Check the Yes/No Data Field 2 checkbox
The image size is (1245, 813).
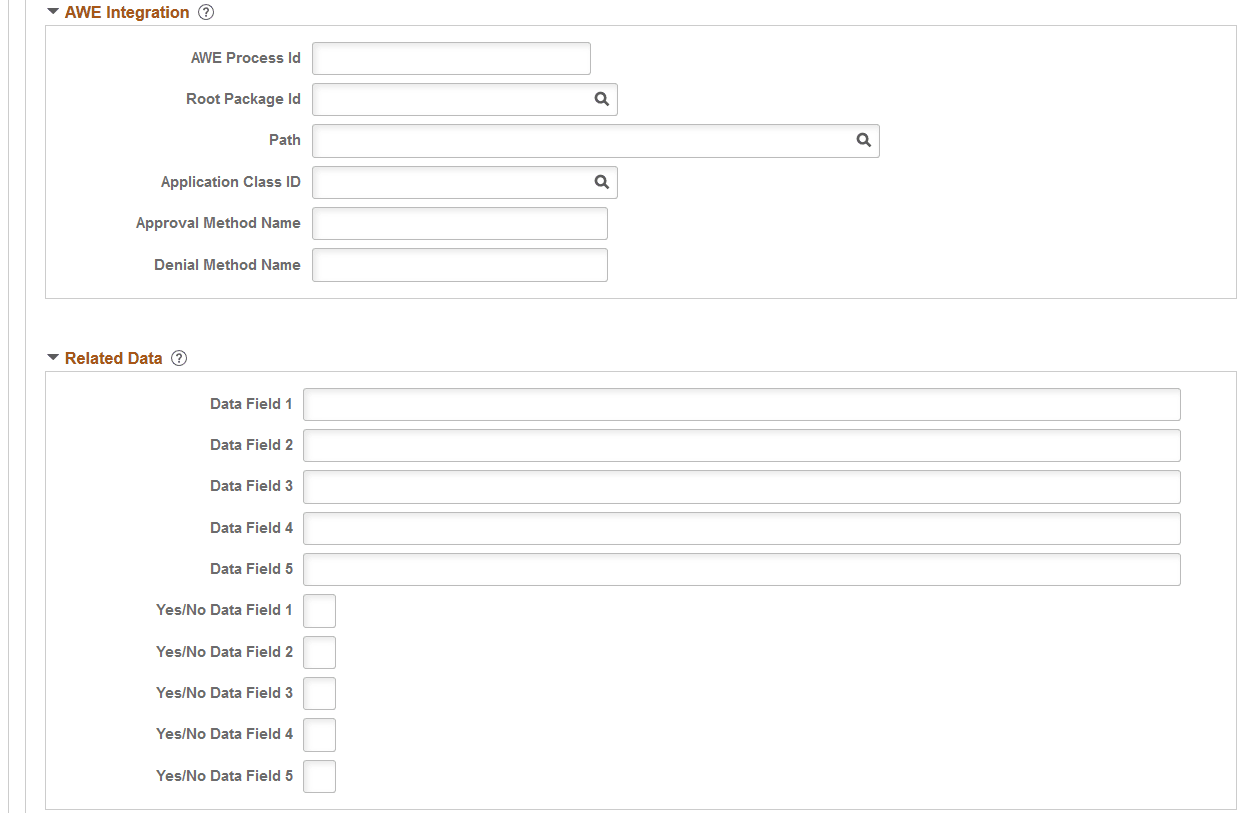[x=319, y=652]
